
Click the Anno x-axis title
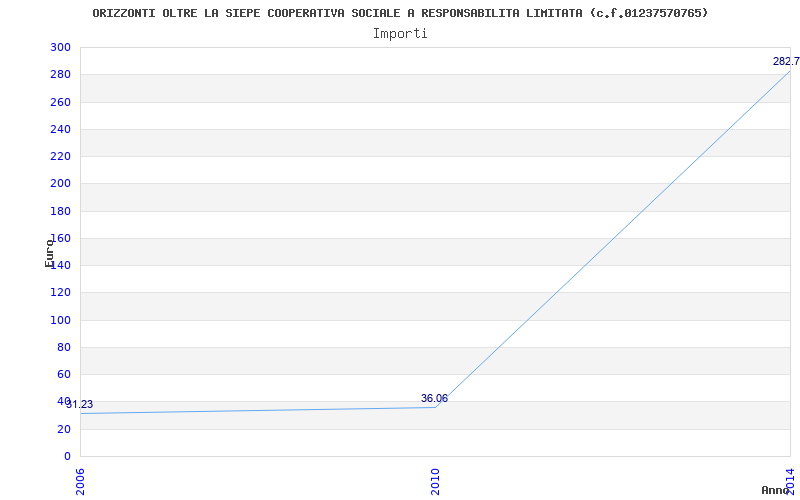click(776, 490)
